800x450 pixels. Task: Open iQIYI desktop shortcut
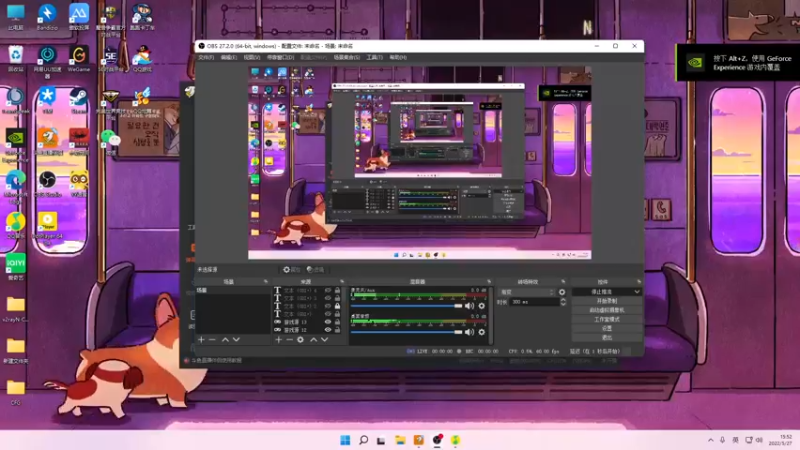tap(15, 267)
